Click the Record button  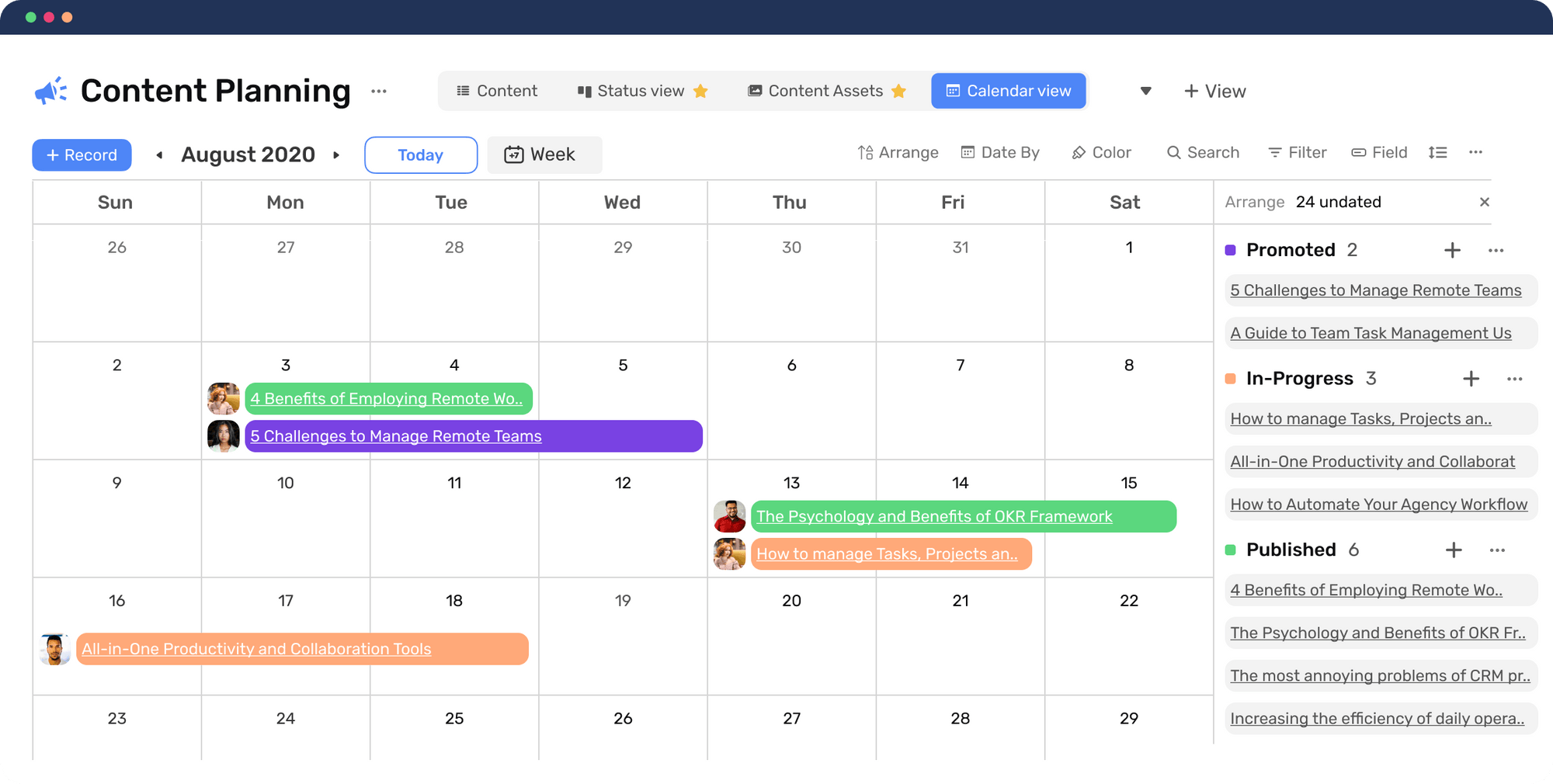pos(82,154)
